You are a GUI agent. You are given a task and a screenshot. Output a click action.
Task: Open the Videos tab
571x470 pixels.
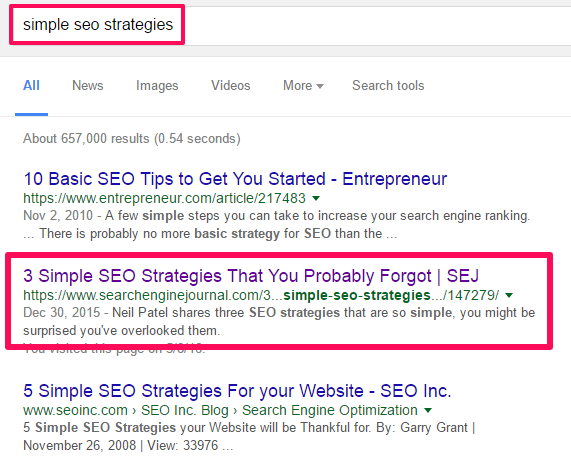point(231,86)
